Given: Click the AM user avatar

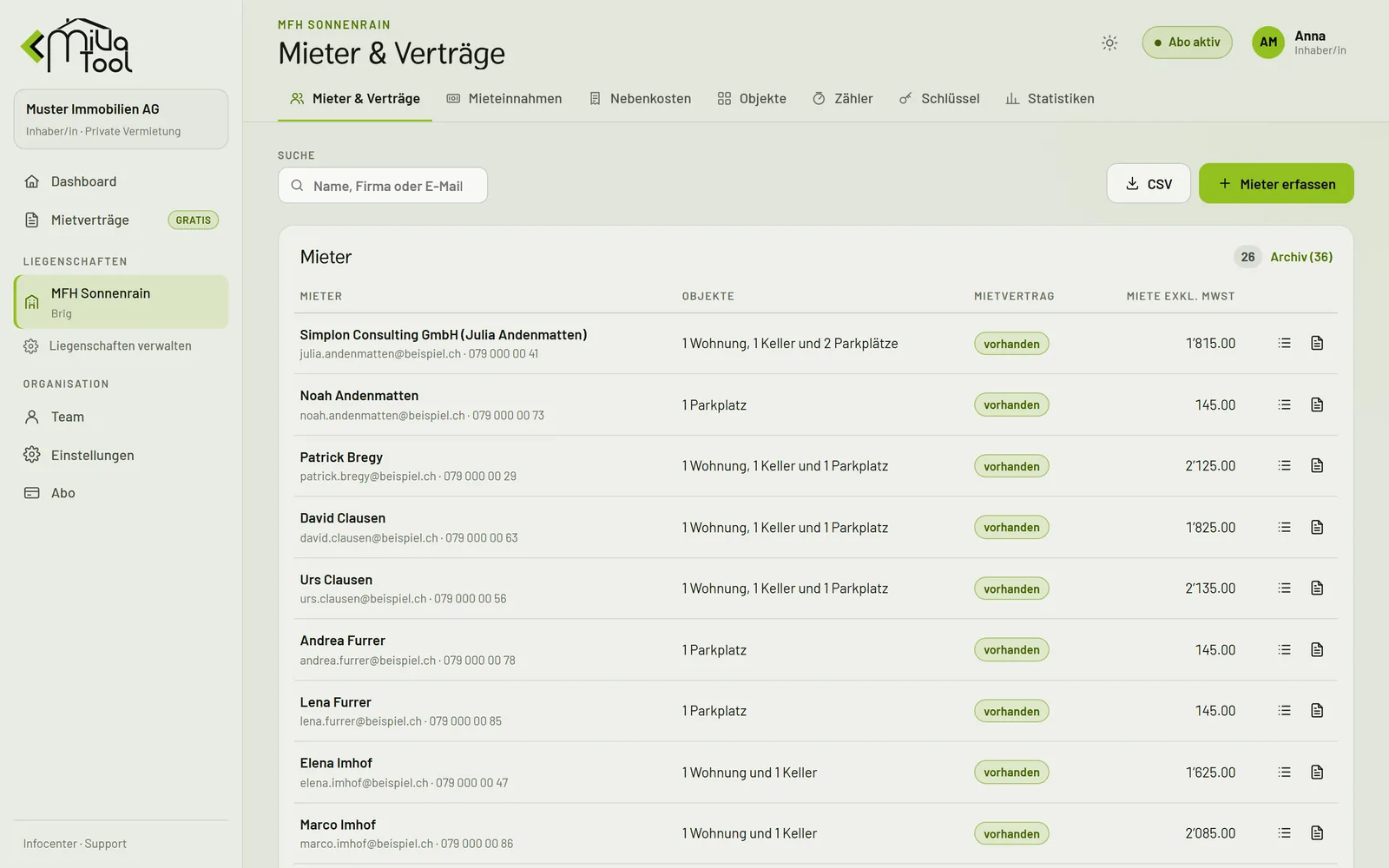Looking at the screenshot, I should coord(1268,42).
